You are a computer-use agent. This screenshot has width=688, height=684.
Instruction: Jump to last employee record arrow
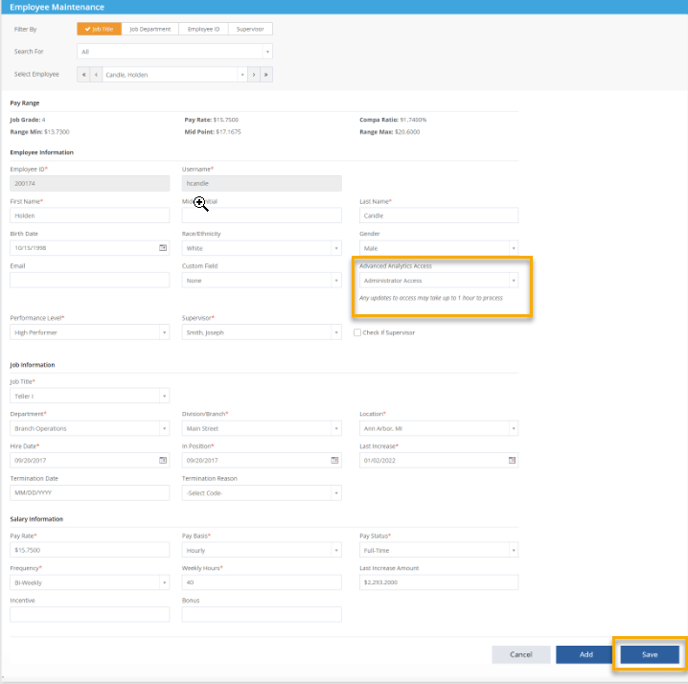(266, 75)
